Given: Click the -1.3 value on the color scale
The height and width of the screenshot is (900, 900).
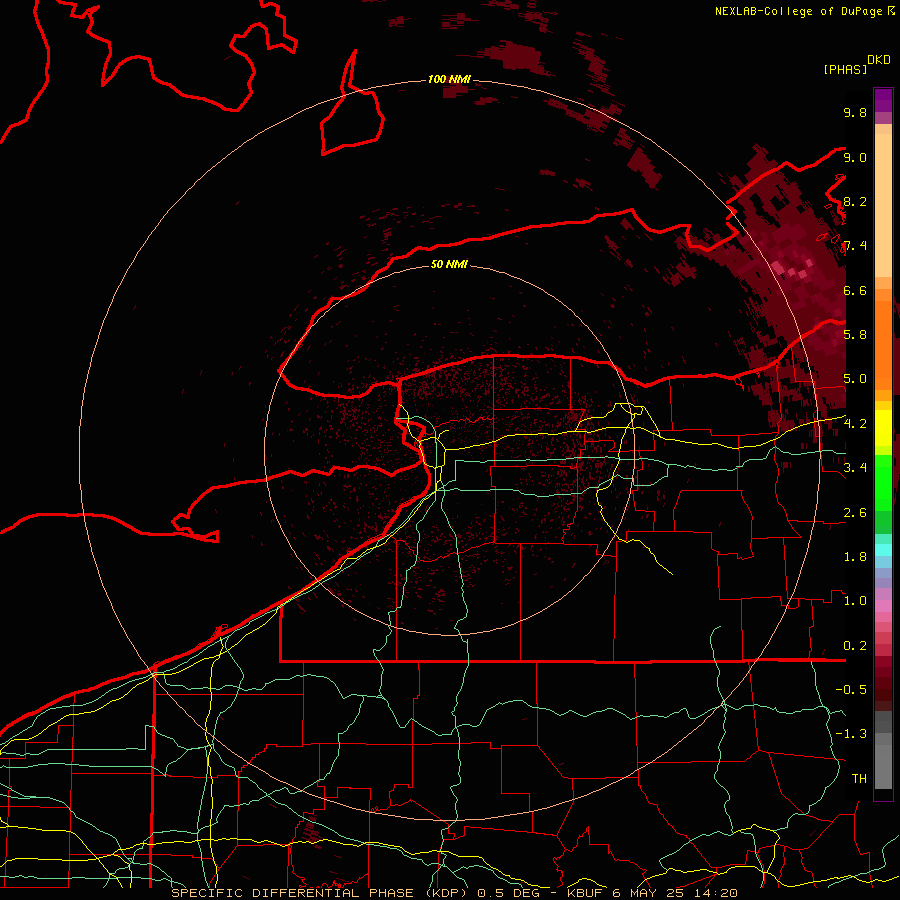Looking at the screenshot, I should (851, 734).
